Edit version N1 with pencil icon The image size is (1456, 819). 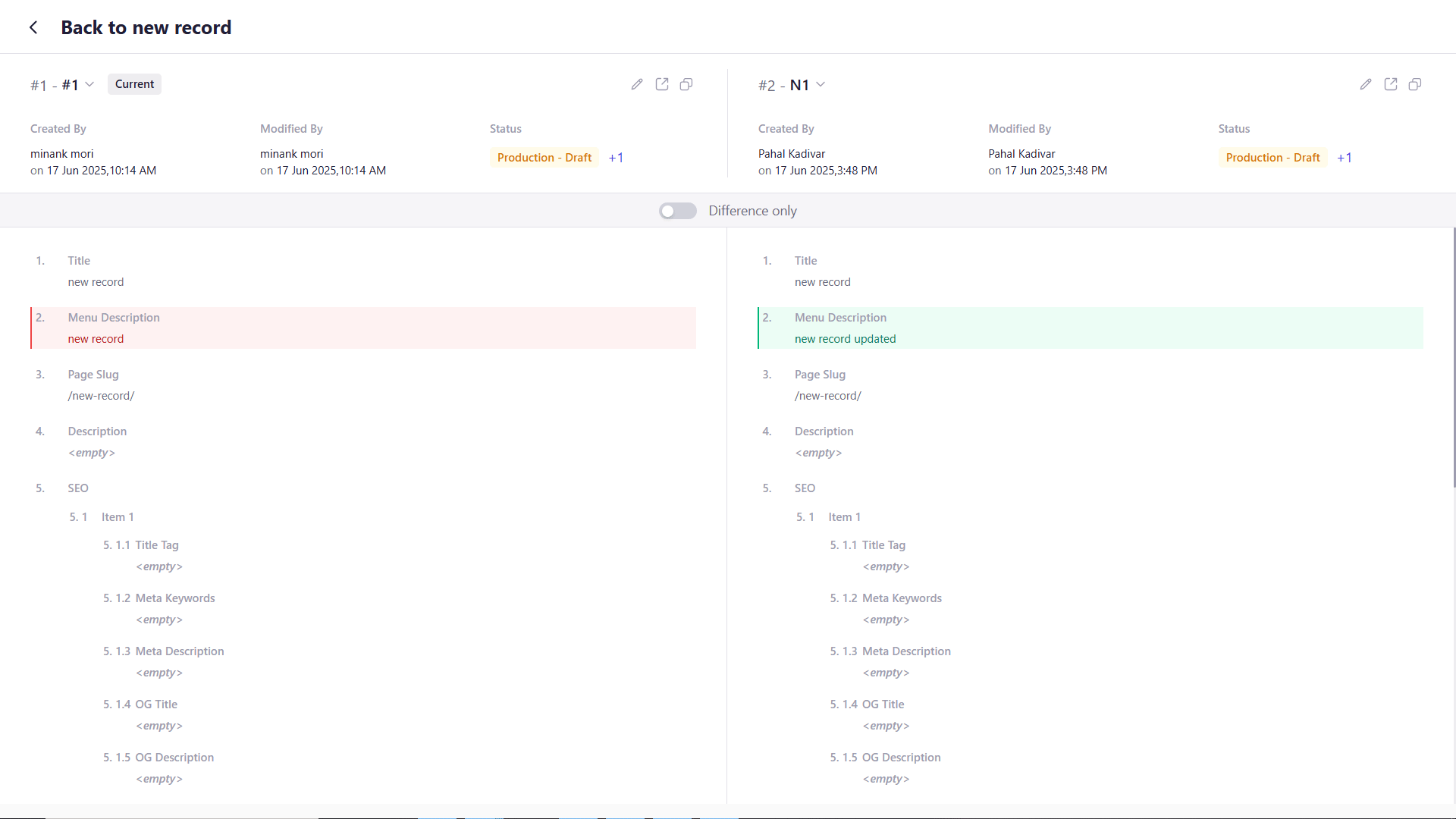pyautogui.click(x=1366, y=84)
